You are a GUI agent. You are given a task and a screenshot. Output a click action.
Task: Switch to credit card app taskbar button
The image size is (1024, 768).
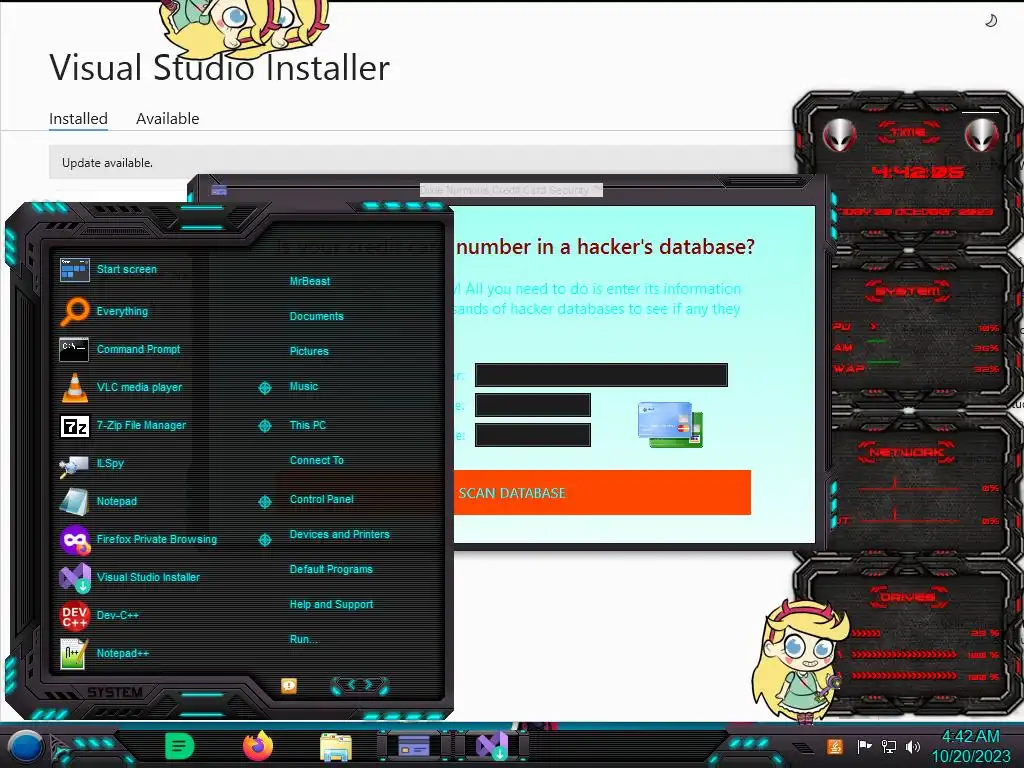click(x=413, y=746)
